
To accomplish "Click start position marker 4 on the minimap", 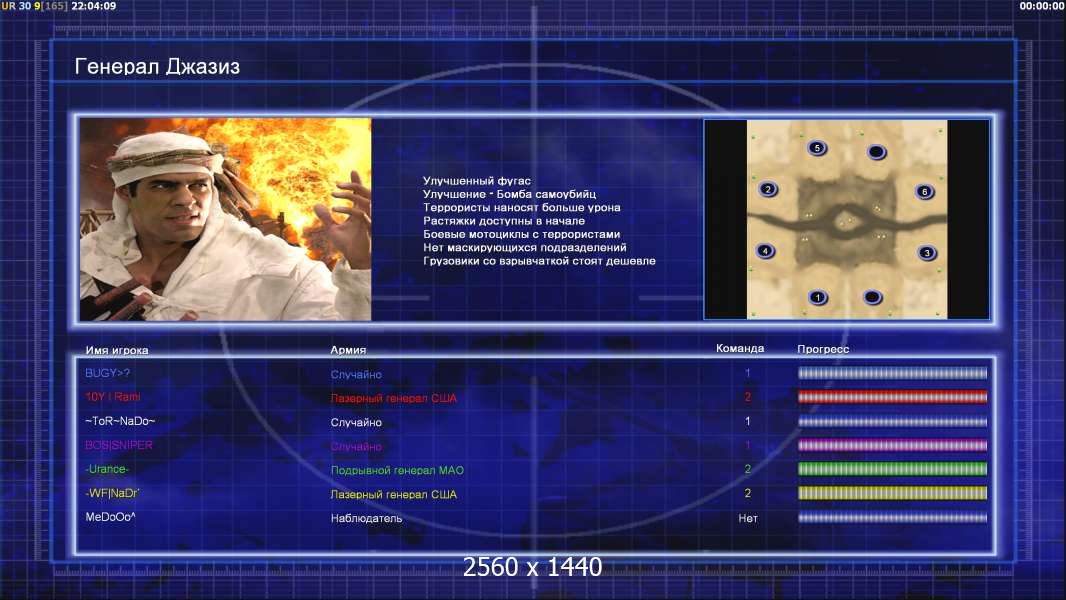I will (765, 251).
